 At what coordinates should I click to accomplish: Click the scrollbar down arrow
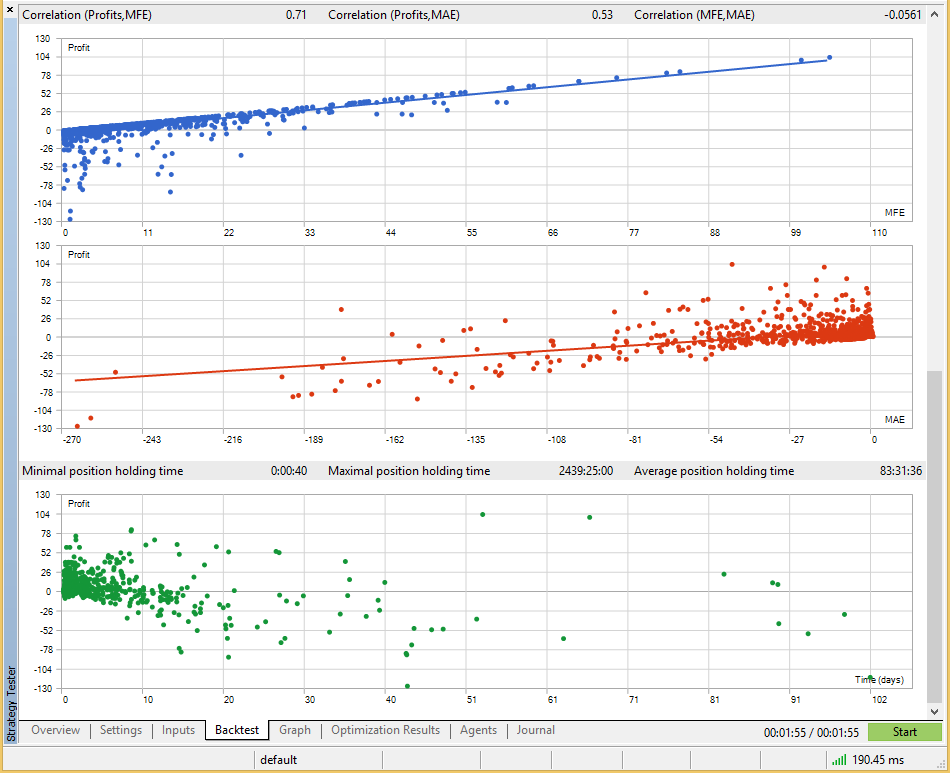(934, 710)
